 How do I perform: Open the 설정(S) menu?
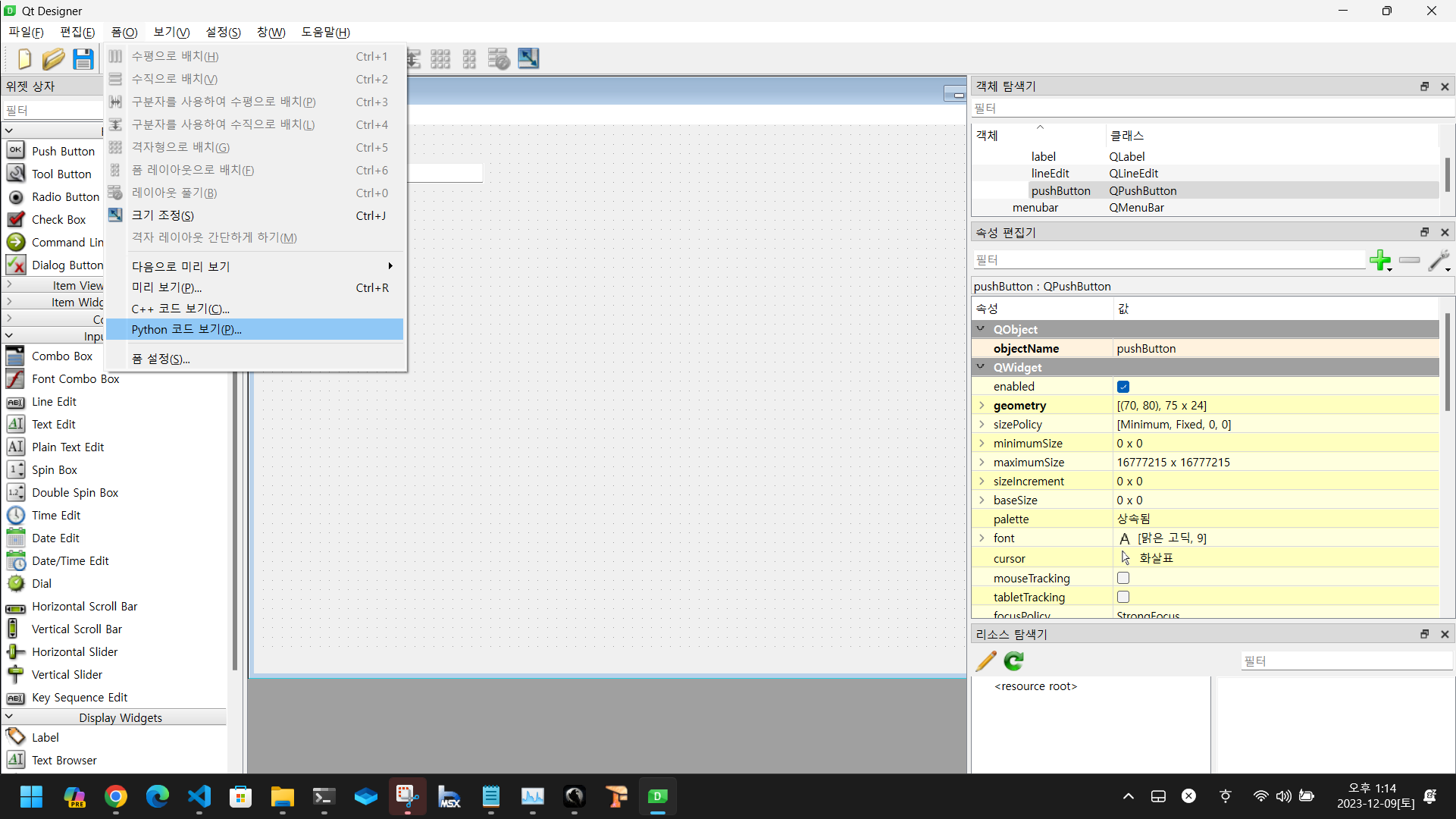point(224,32)
